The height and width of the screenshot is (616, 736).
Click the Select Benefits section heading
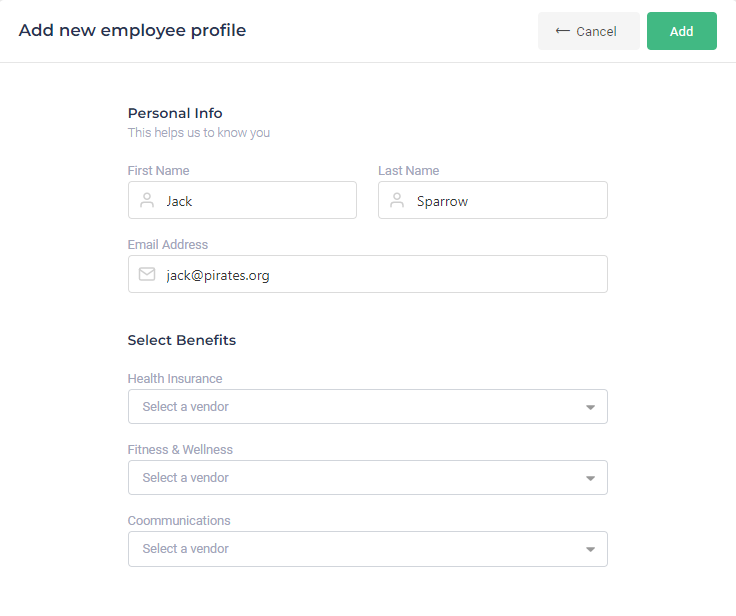pos(182,340)
